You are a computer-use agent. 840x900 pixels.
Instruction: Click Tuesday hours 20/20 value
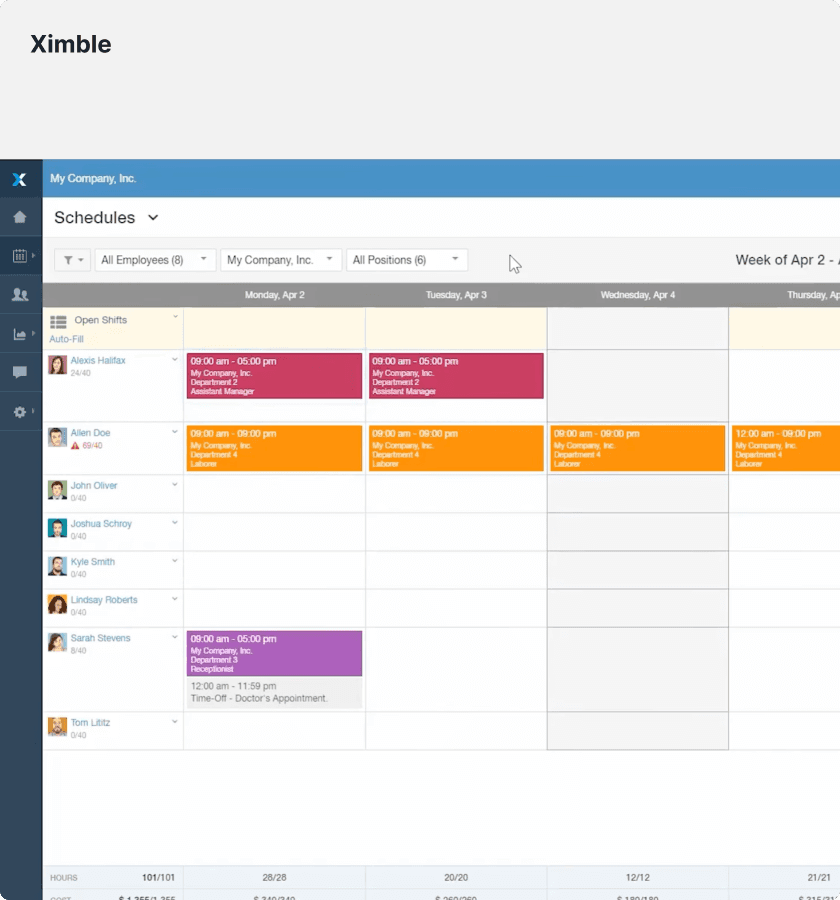click(x=456, y=878)
